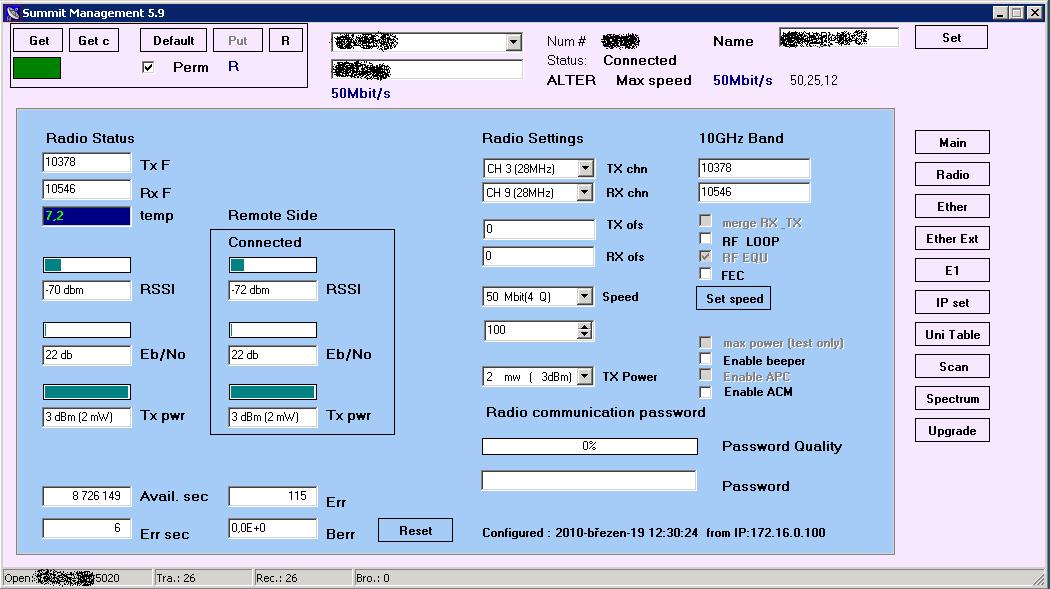The width and height of the screenshot is (1050, 589).
Task: Click the local -70 dbm RSSI field
Action: pyautogui.click(x=86, y=290)
